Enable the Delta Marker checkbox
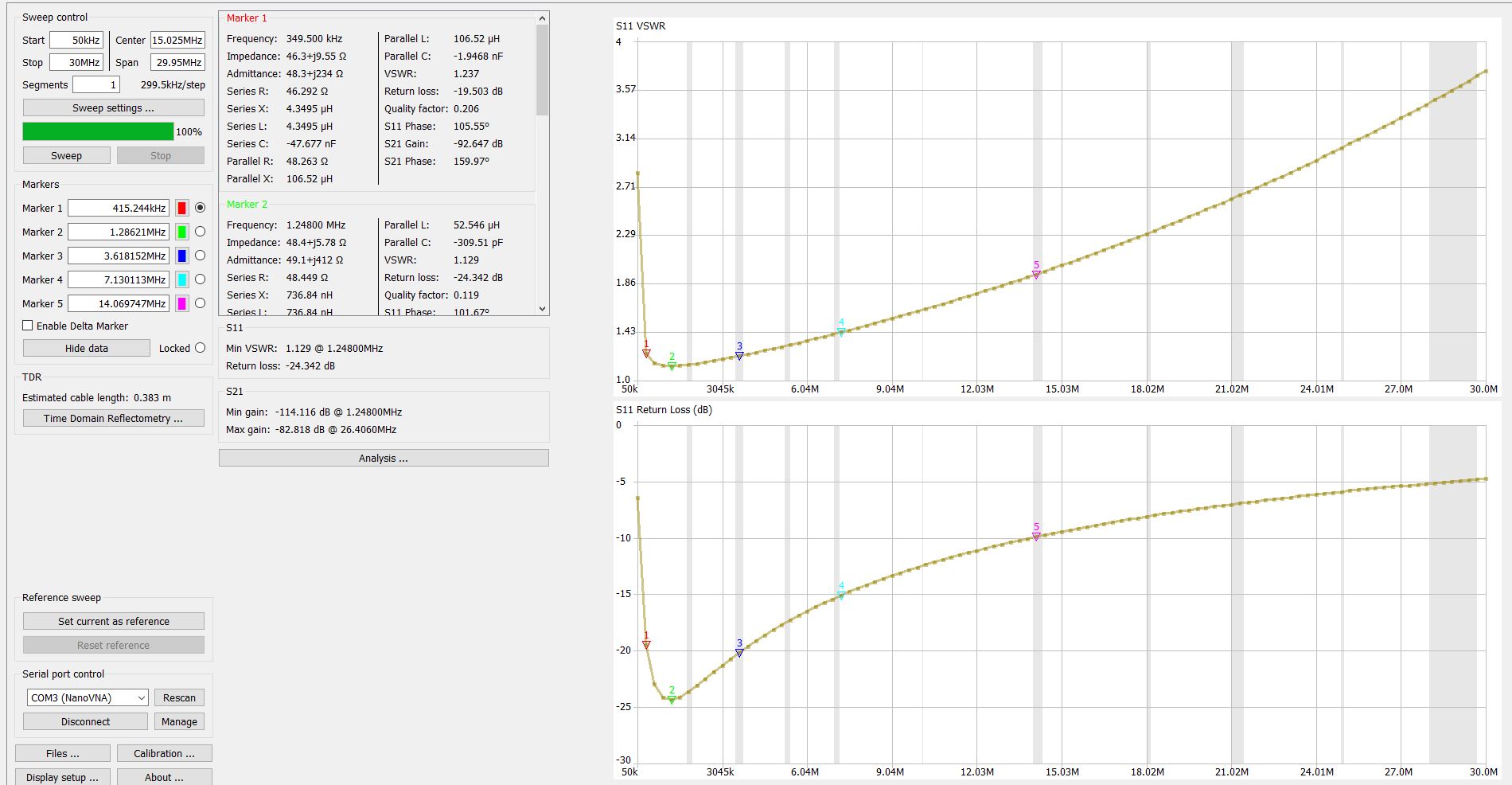 coord(28,326)
